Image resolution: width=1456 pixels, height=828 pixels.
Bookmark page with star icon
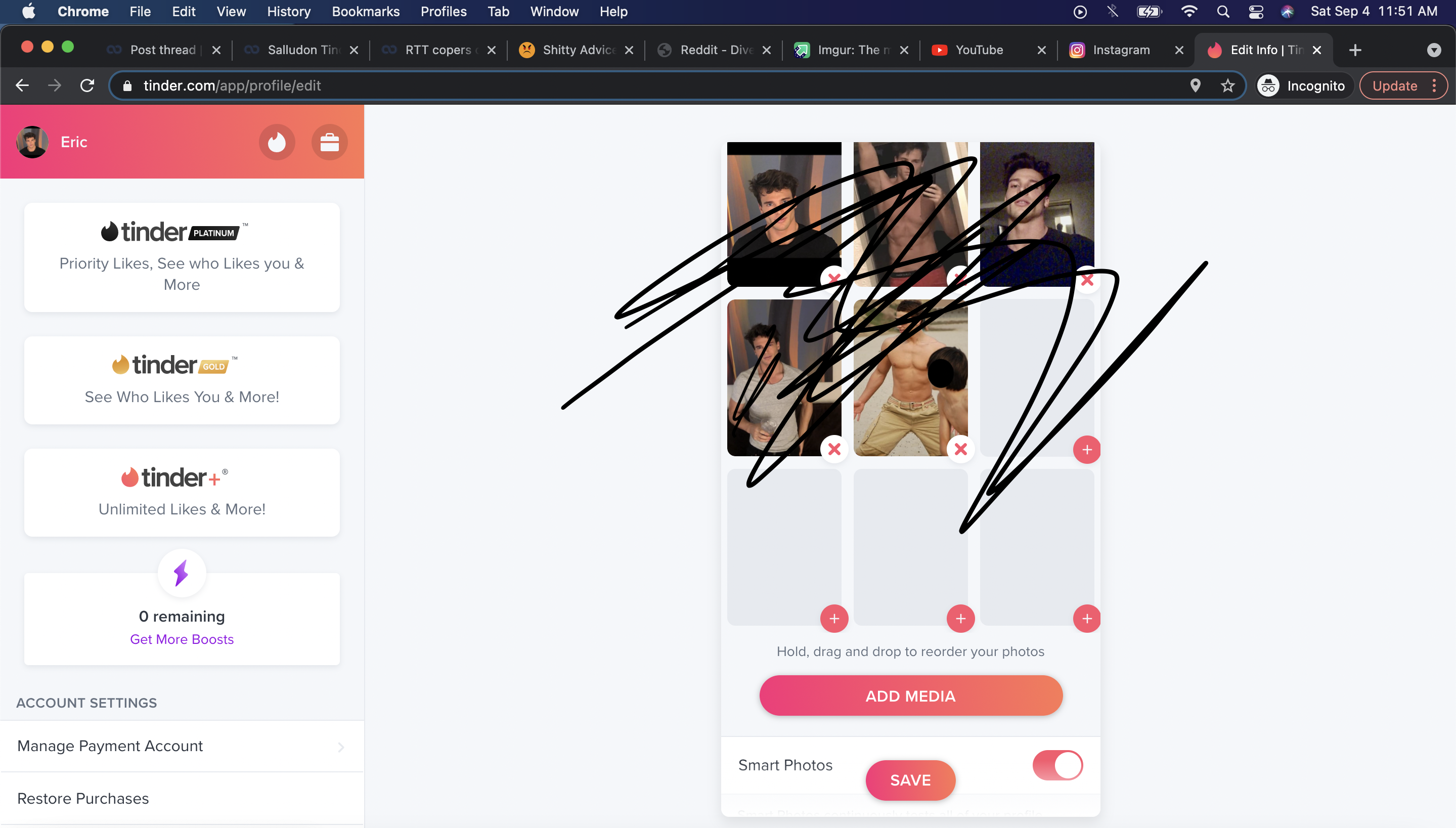point(1227,86)
